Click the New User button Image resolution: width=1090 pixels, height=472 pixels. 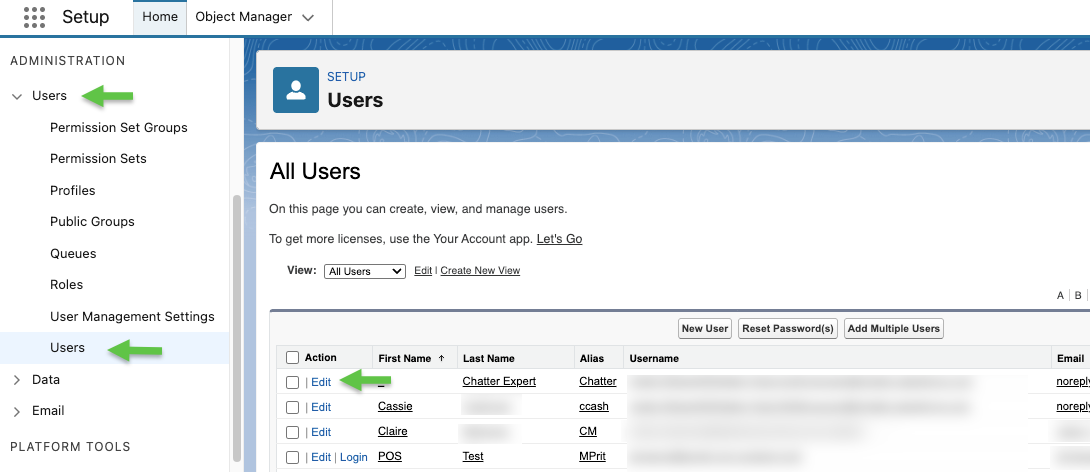pos(705,329)
